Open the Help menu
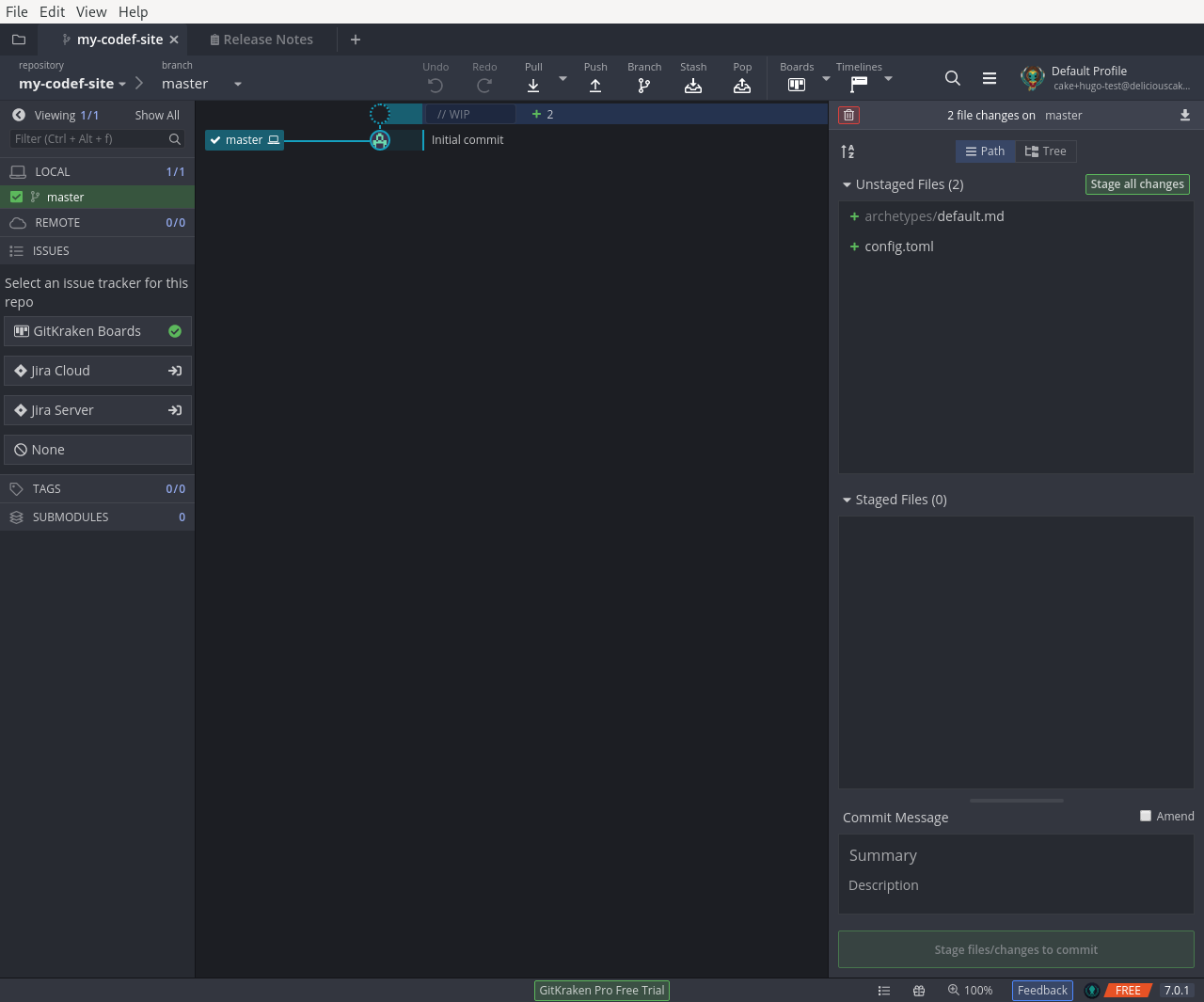 tap(134, 11)
